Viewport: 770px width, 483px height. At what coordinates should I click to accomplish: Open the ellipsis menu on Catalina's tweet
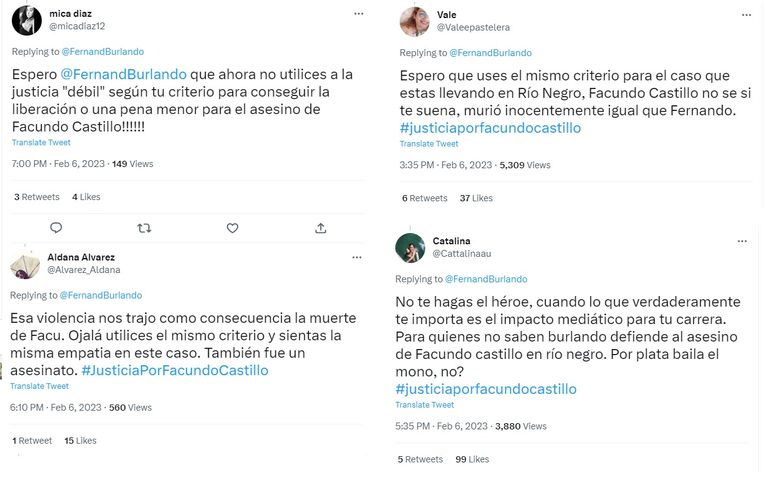[742, 241]
